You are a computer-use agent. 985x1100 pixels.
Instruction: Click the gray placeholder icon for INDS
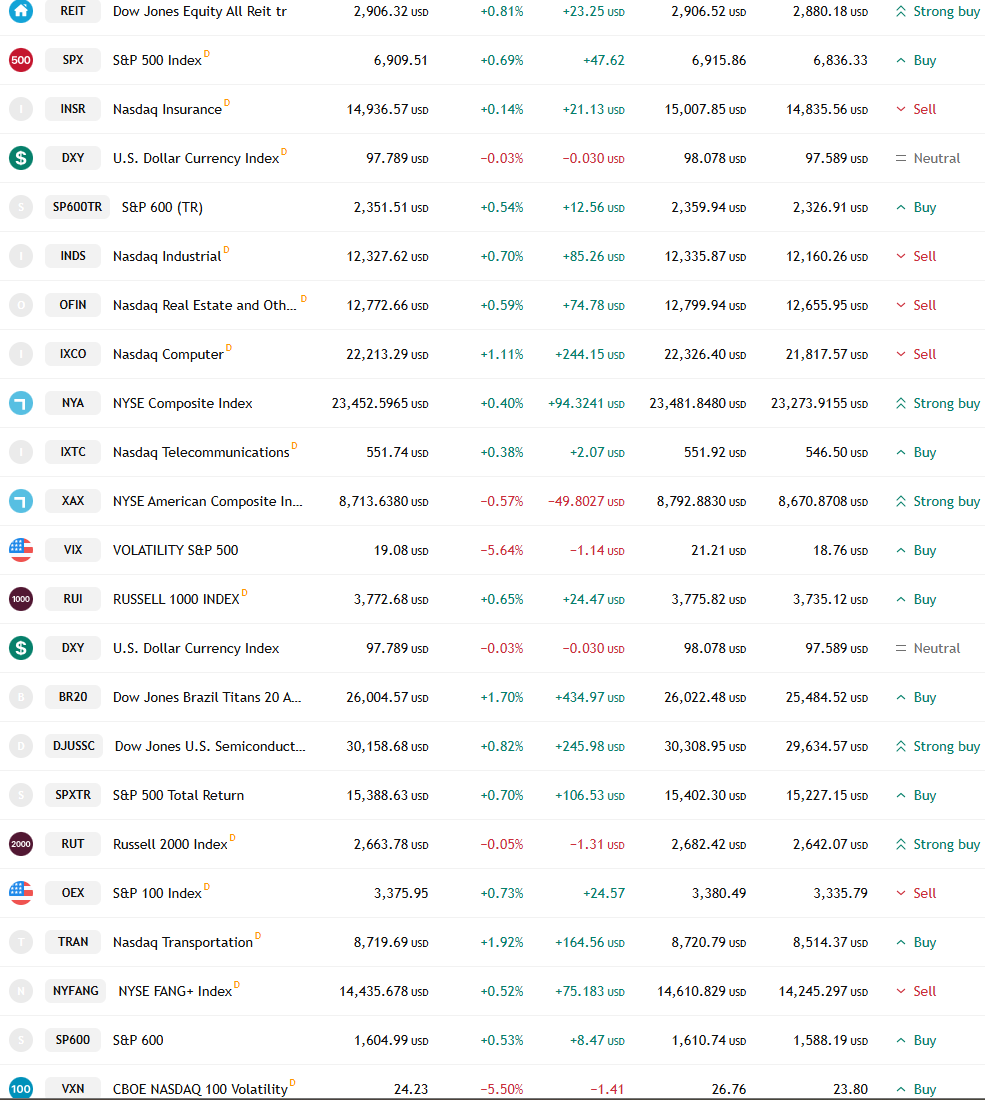point(21,256)
